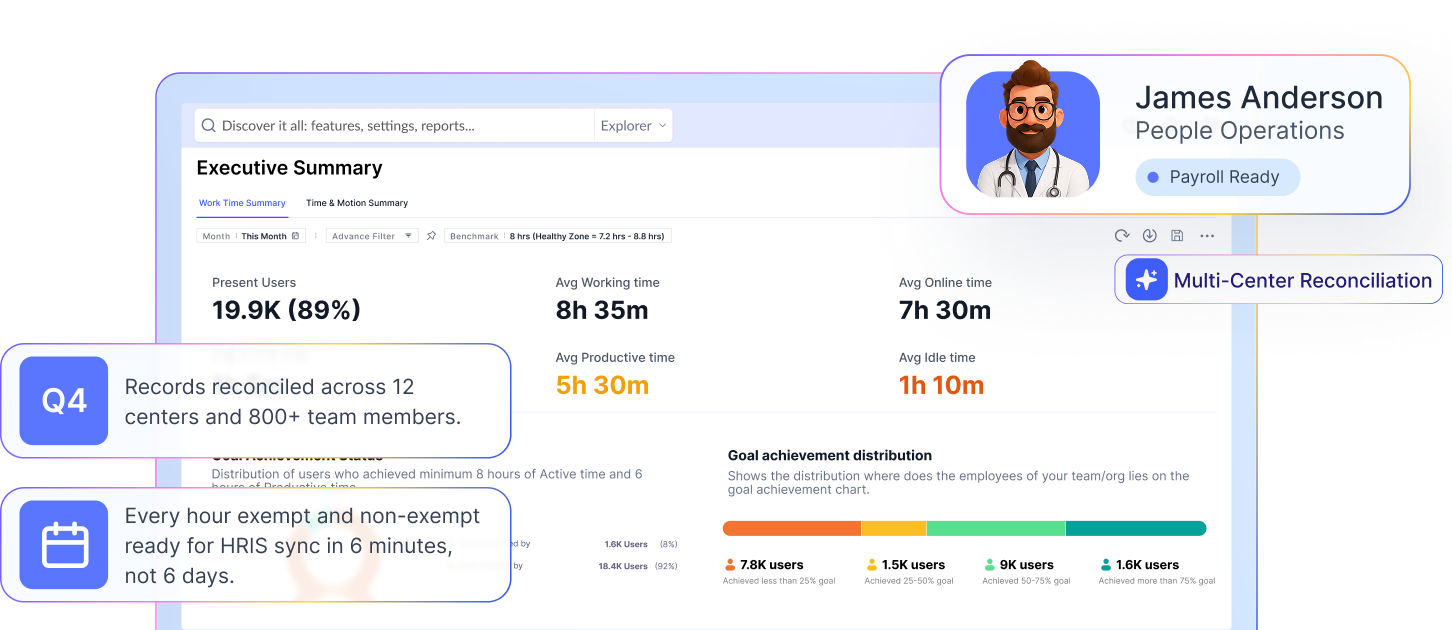Screen dimensions: 1452x630
Task: Open the Benchmark 8 hrs selector
Action: click(557, 236)
